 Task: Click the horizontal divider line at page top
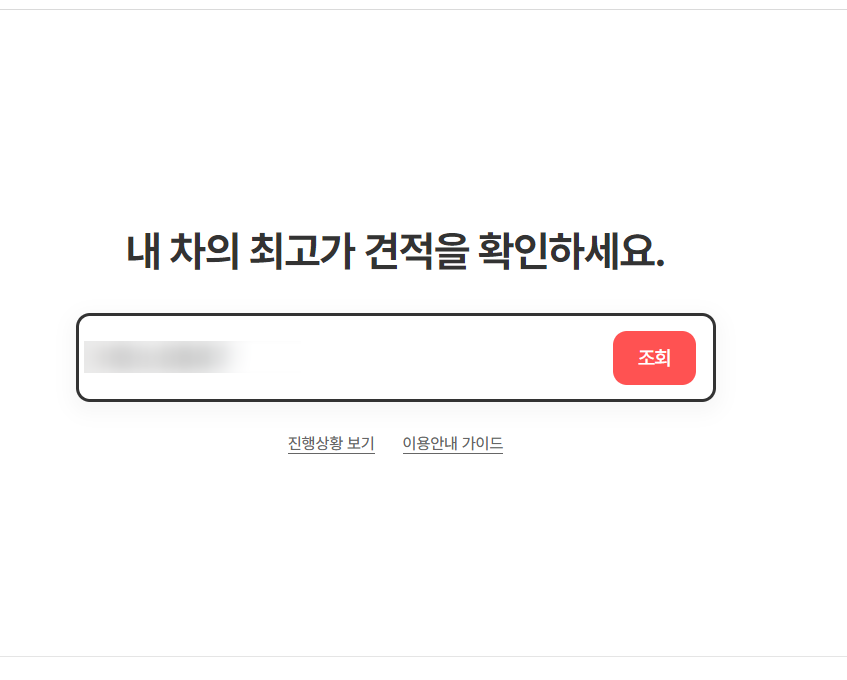pos(424,9)
